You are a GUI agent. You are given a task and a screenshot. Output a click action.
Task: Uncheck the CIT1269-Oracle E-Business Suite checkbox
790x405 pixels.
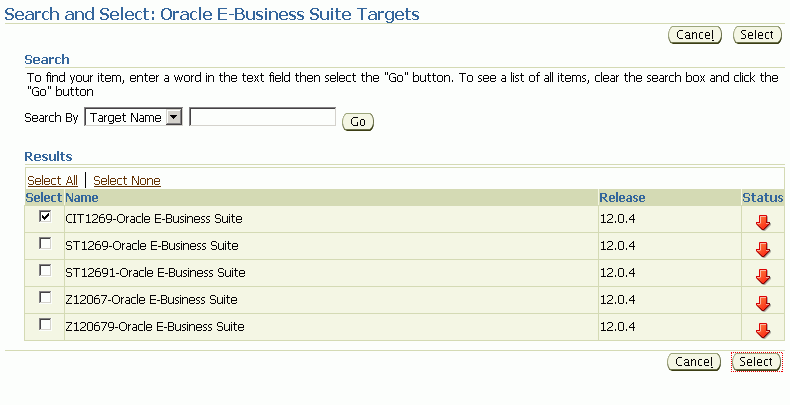tap(45, 217)
